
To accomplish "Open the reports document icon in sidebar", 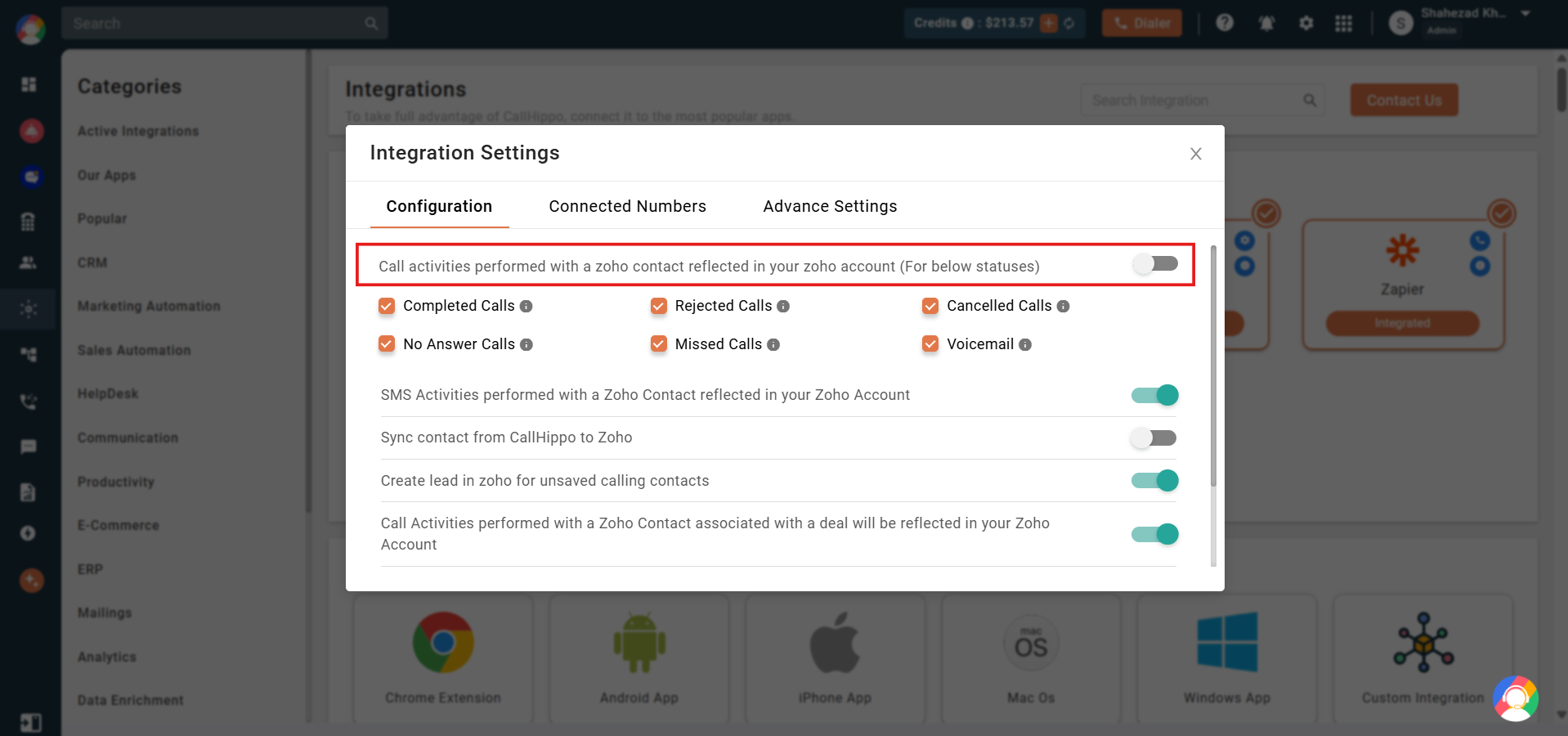I will pos(29,491).
